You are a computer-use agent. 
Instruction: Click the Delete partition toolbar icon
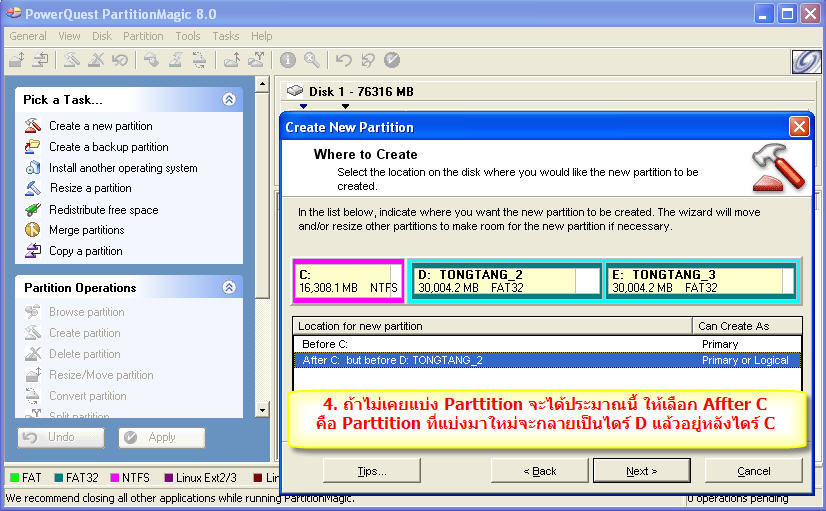pos(96,60)
